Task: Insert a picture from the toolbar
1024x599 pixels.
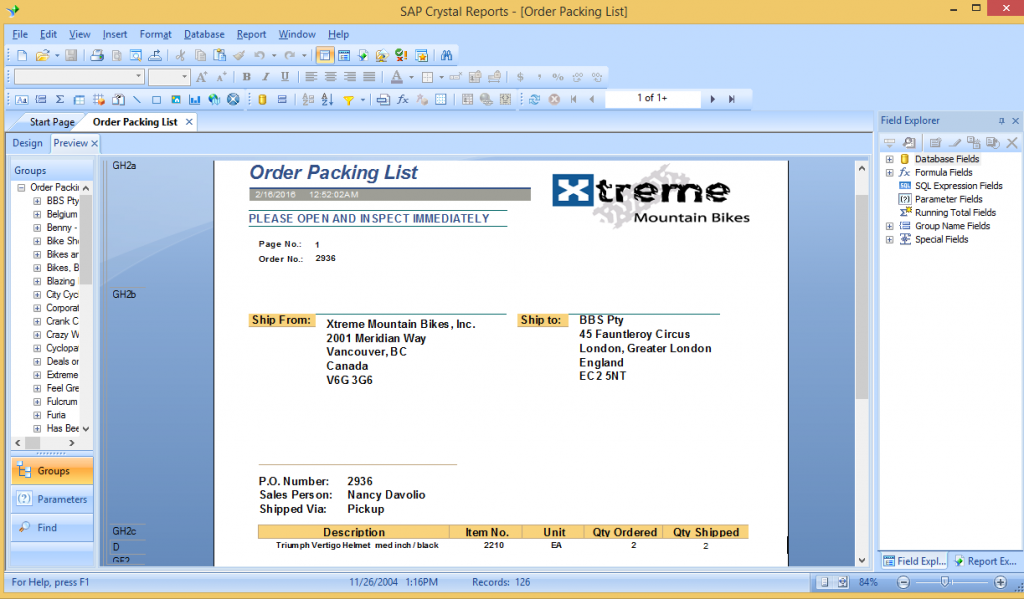Action: pyautogui.click(x=176, y=99)
